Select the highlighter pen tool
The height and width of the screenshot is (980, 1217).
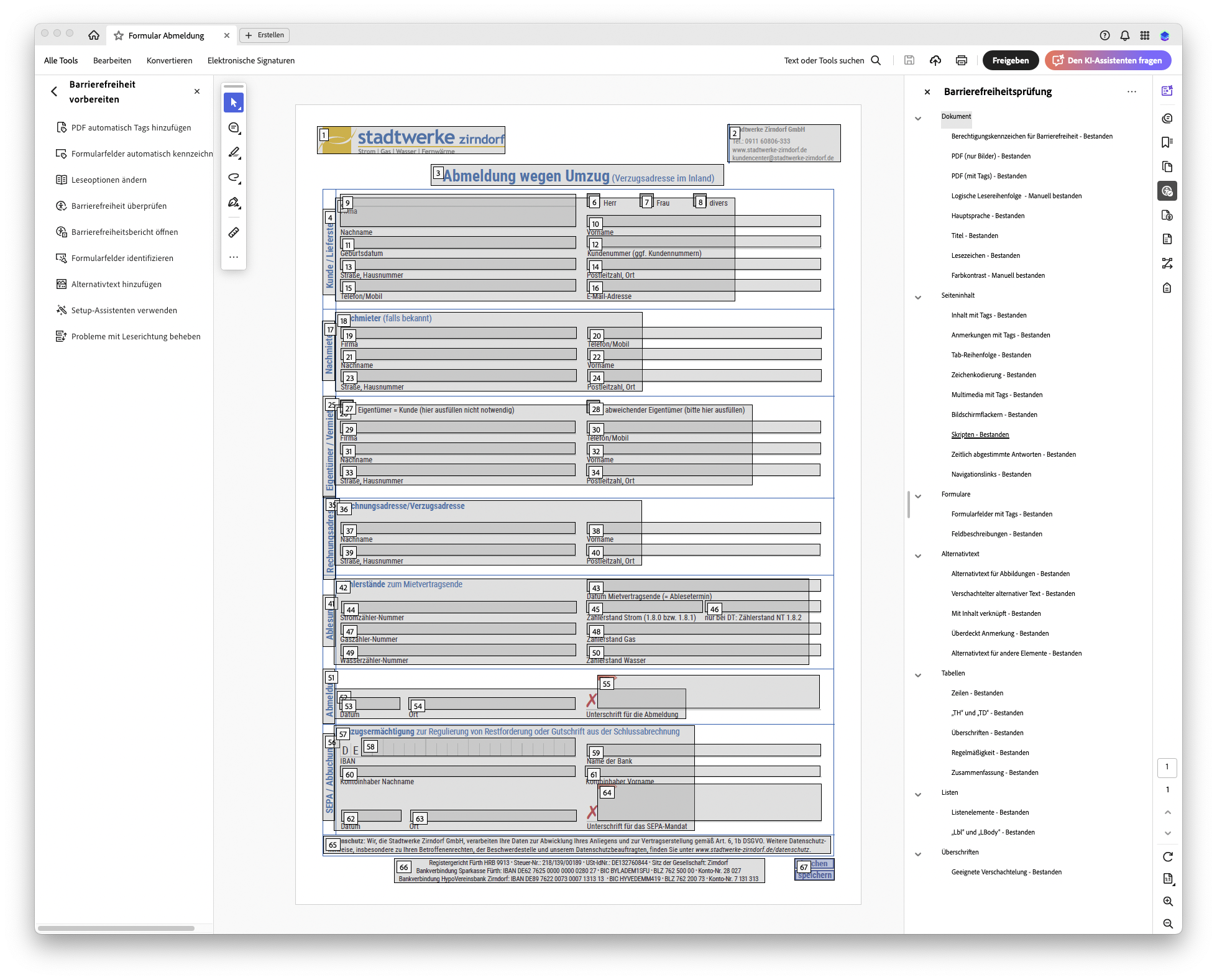pyautogui.click(x=234, y=153)
